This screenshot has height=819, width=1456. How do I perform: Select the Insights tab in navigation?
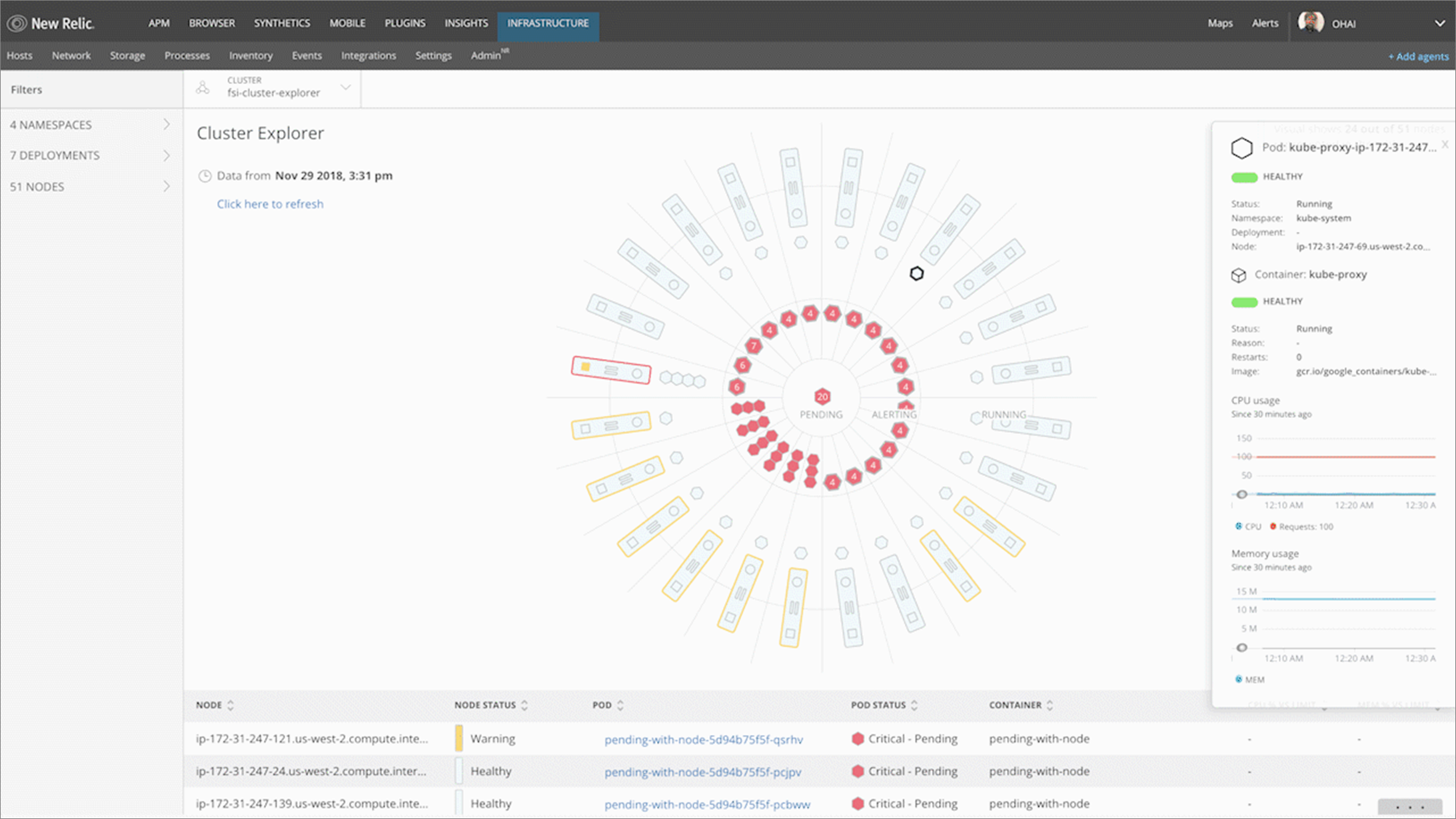(x=465, y=22)
